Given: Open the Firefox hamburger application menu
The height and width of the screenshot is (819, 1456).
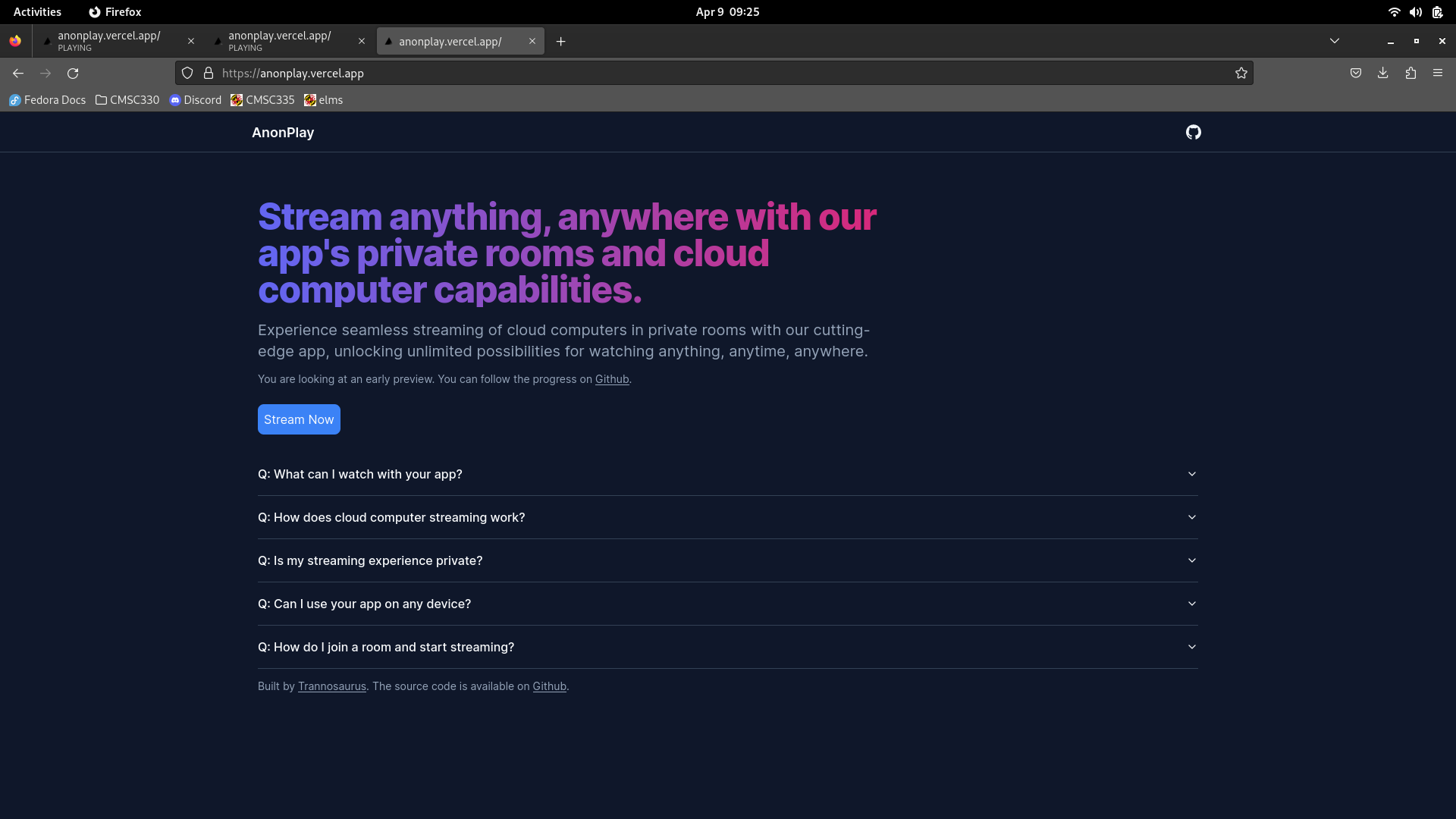Looking at the screenshot, I should pyautogui.click(x=1437, y=74).
